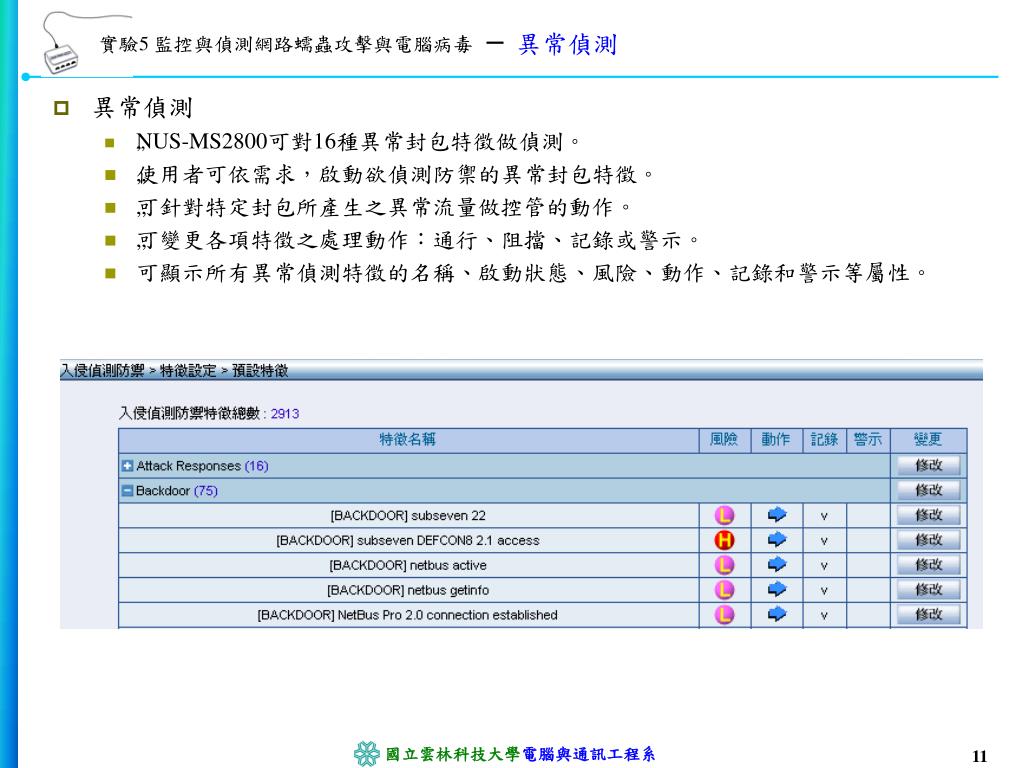1024x768 pixels.
Task: Click the 特徵設定 breadcrumb
Action: 188,371
